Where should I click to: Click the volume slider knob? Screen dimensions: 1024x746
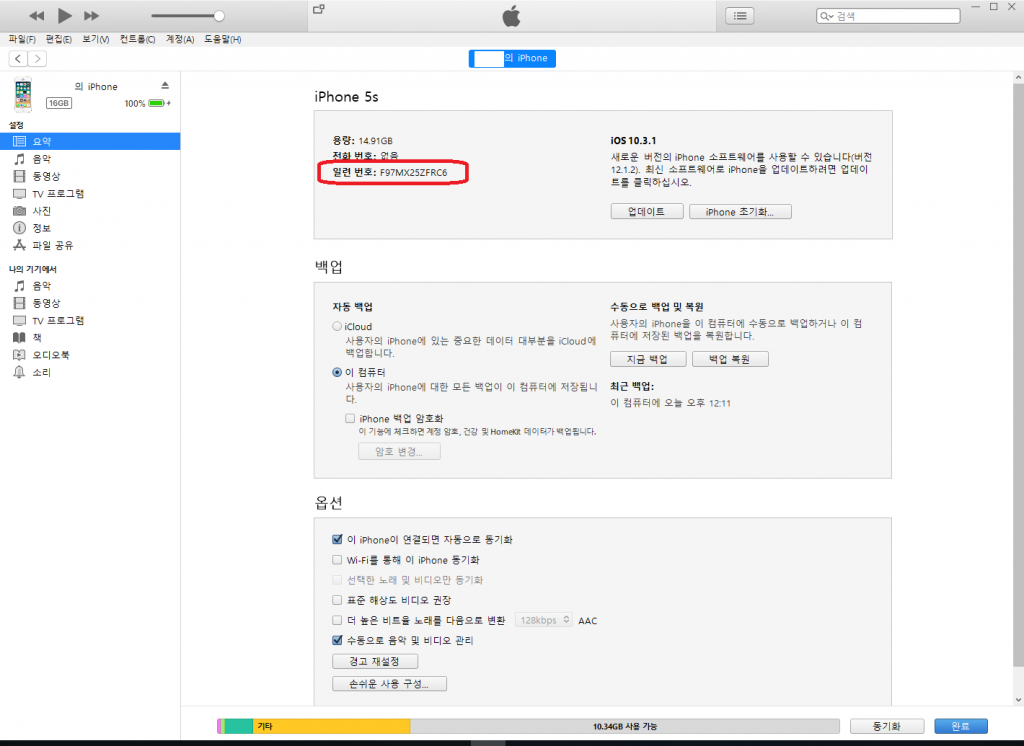[x=219, y=16]
